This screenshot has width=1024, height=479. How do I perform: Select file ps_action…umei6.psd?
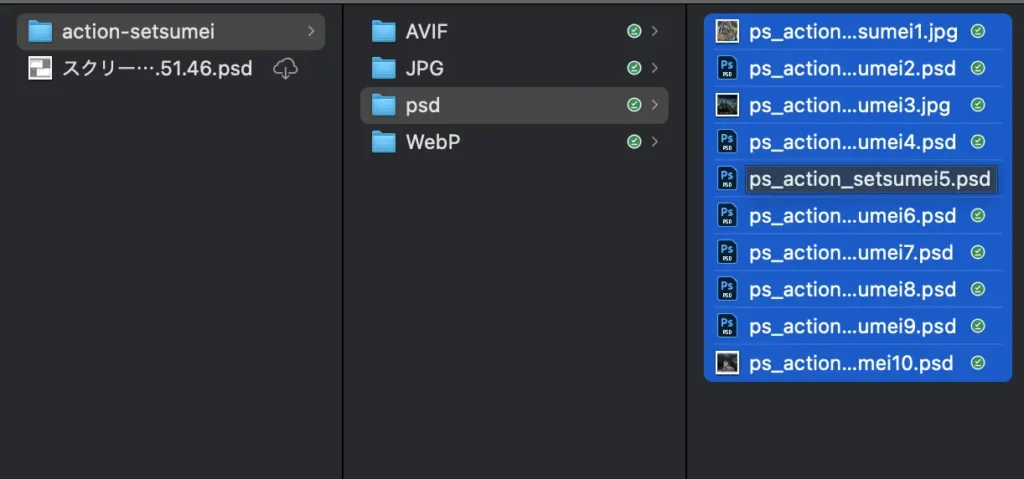pos(852,216)
